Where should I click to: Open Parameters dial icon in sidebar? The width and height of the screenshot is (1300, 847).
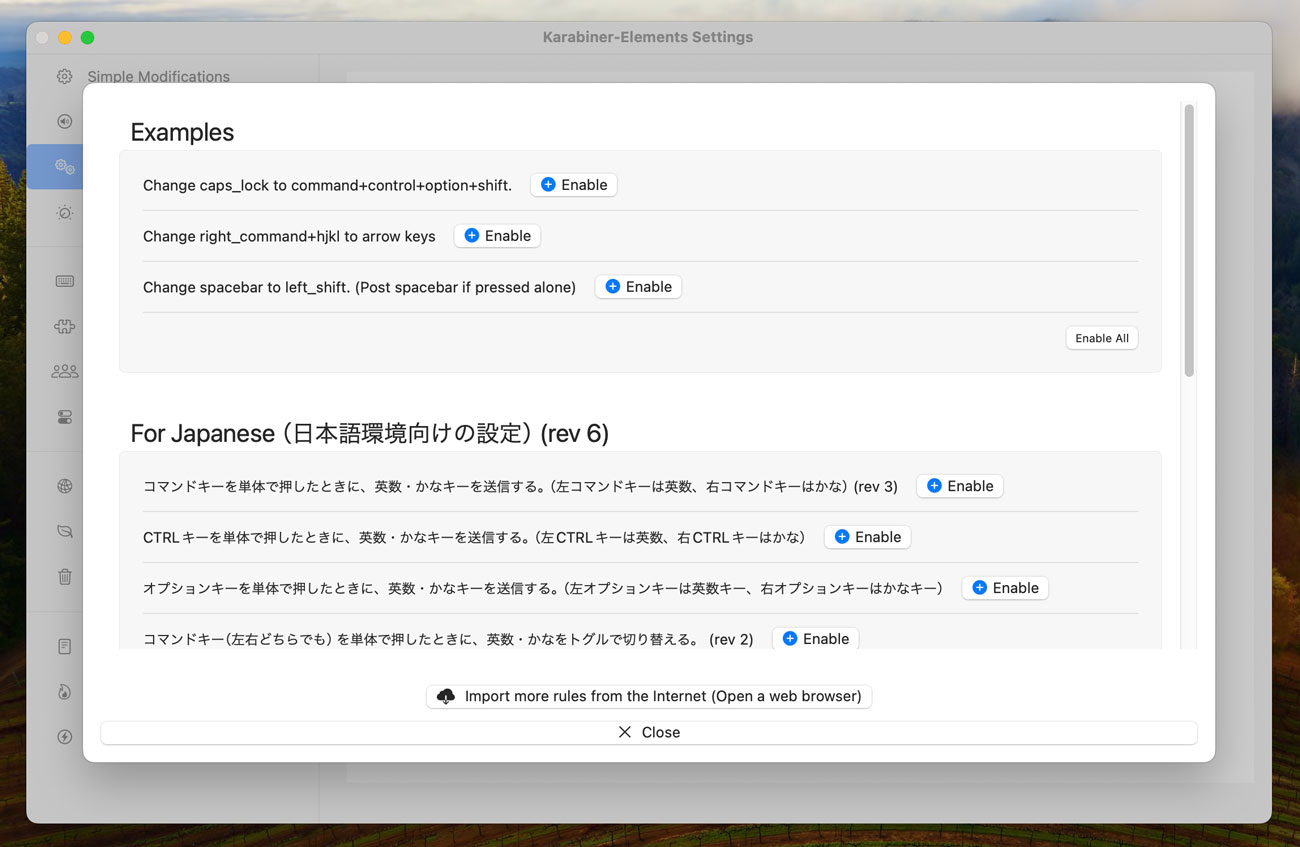click(x=64, y=212)
